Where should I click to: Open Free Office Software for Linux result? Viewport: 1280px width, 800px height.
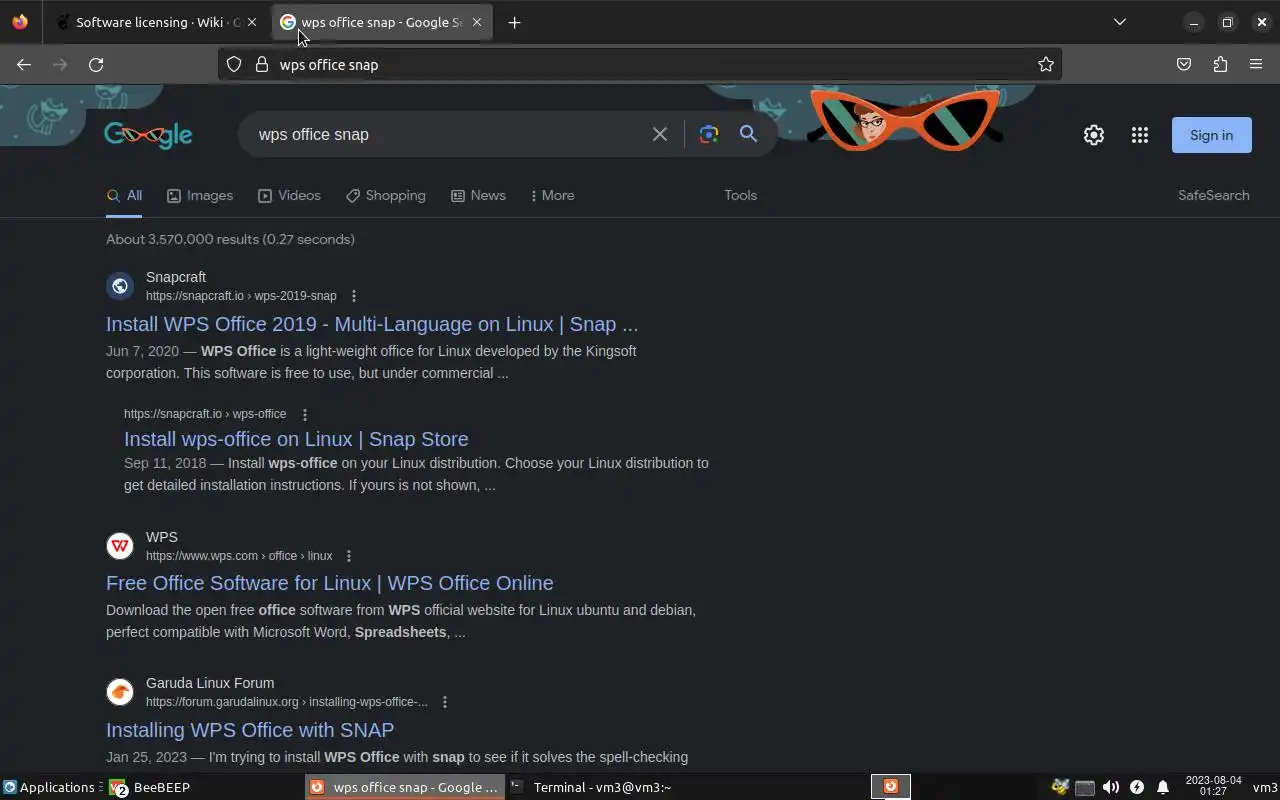(330, 583)
